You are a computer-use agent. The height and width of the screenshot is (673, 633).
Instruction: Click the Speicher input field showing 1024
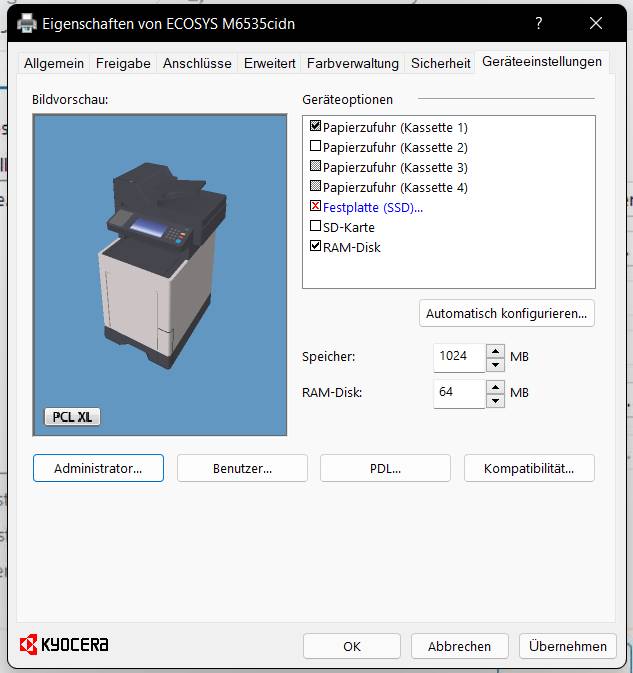(x=460, y=357)
